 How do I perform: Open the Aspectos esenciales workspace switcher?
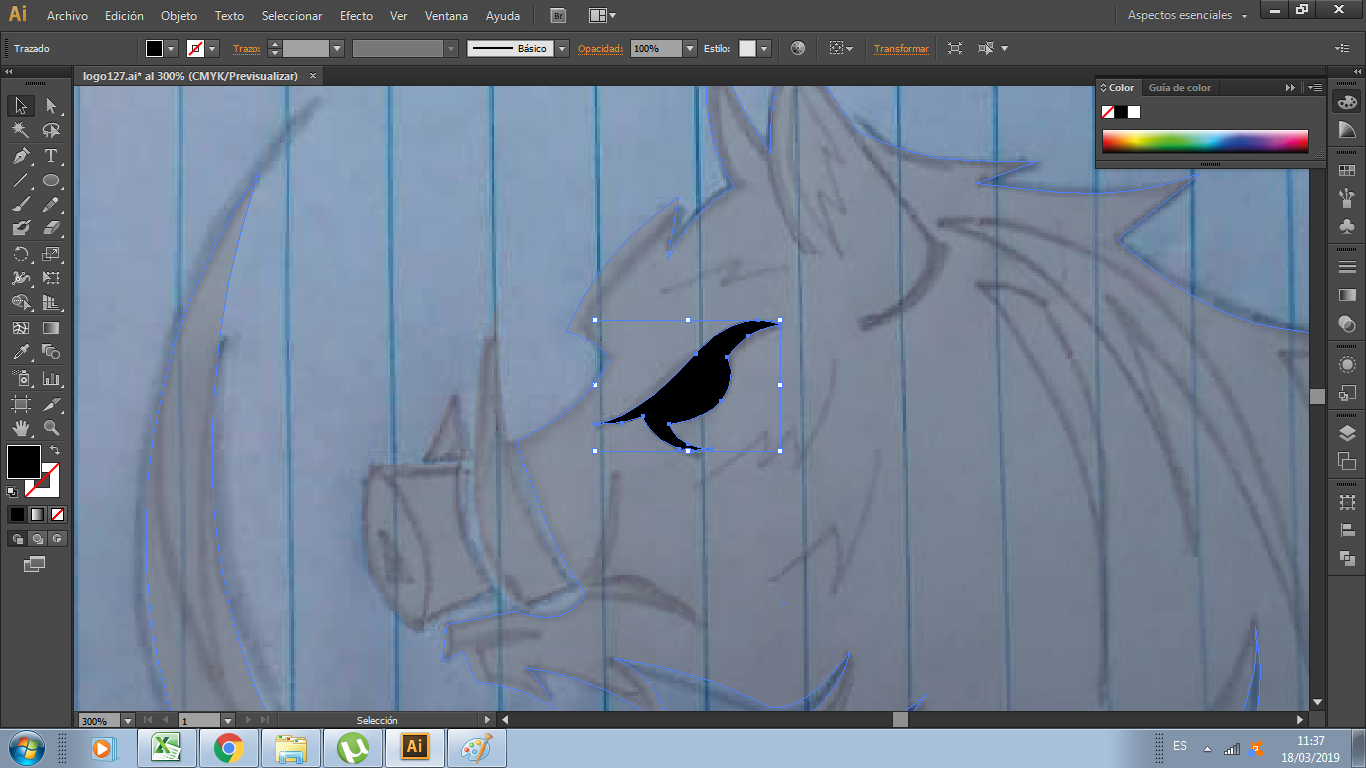coord(1187,16)
